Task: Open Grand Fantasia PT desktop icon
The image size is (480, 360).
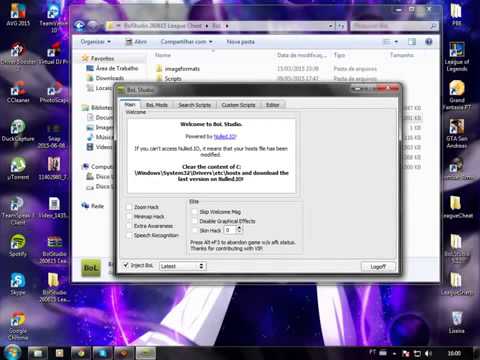Action: coord(456,95)
